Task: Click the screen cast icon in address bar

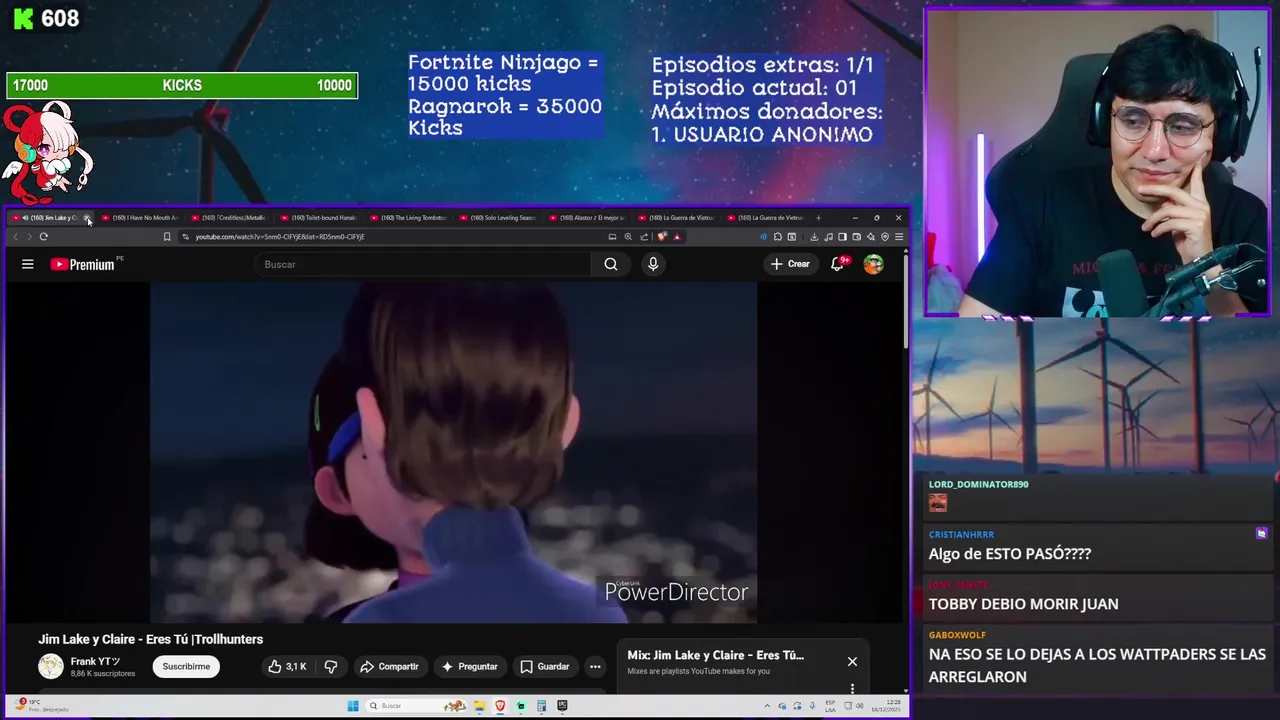Action: coord(612,237)
